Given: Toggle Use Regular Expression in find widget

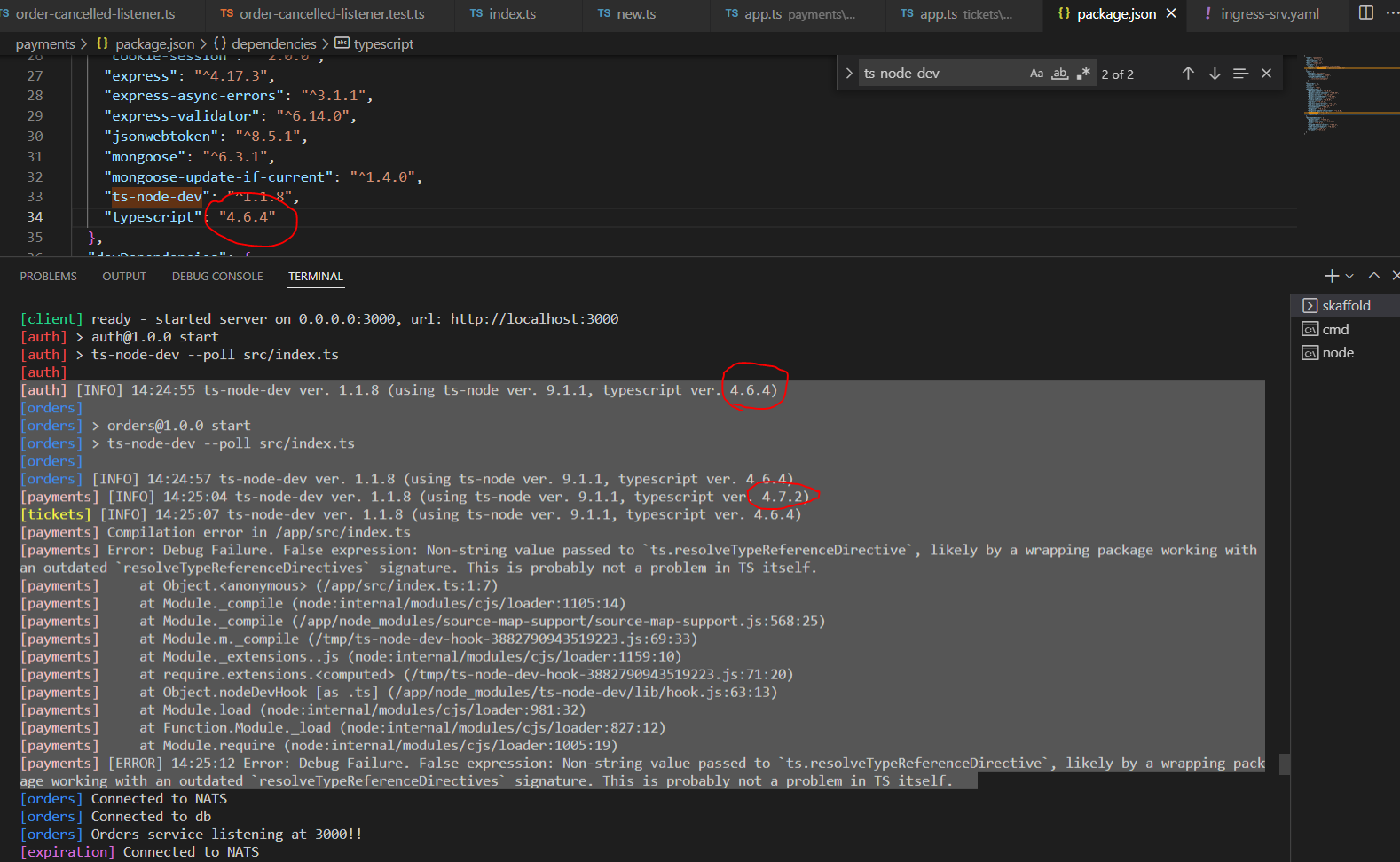Looking at the screenshot, I should 1082,74.
